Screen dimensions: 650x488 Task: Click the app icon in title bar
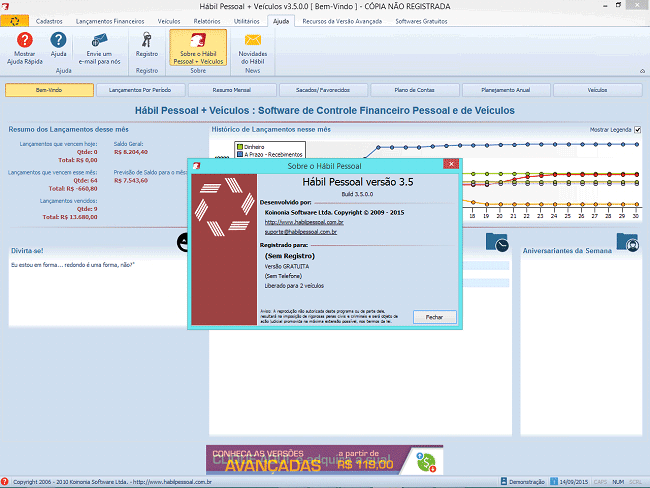pos(5,6)
